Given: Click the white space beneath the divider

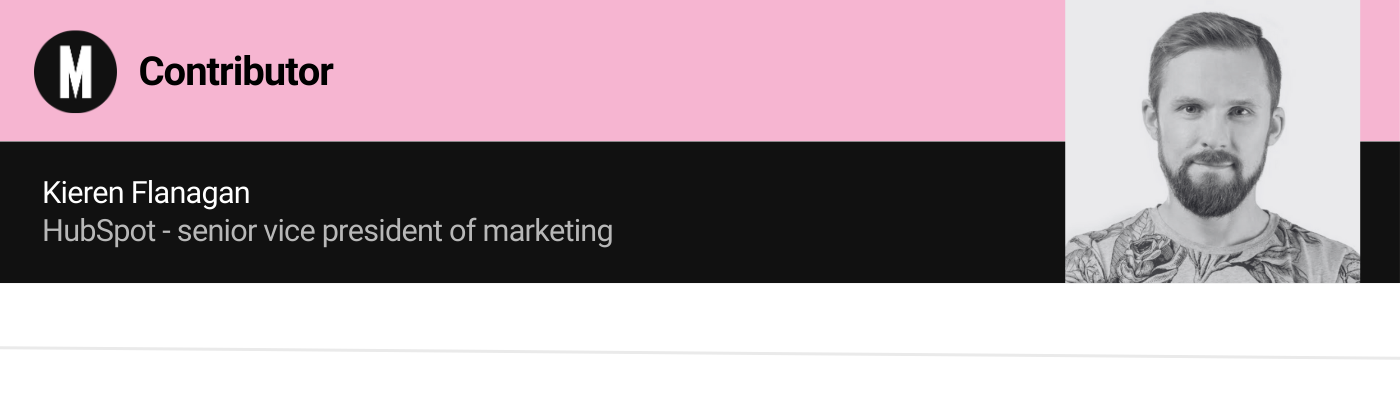Looking at the screenshot, I should tap(700, 379).
